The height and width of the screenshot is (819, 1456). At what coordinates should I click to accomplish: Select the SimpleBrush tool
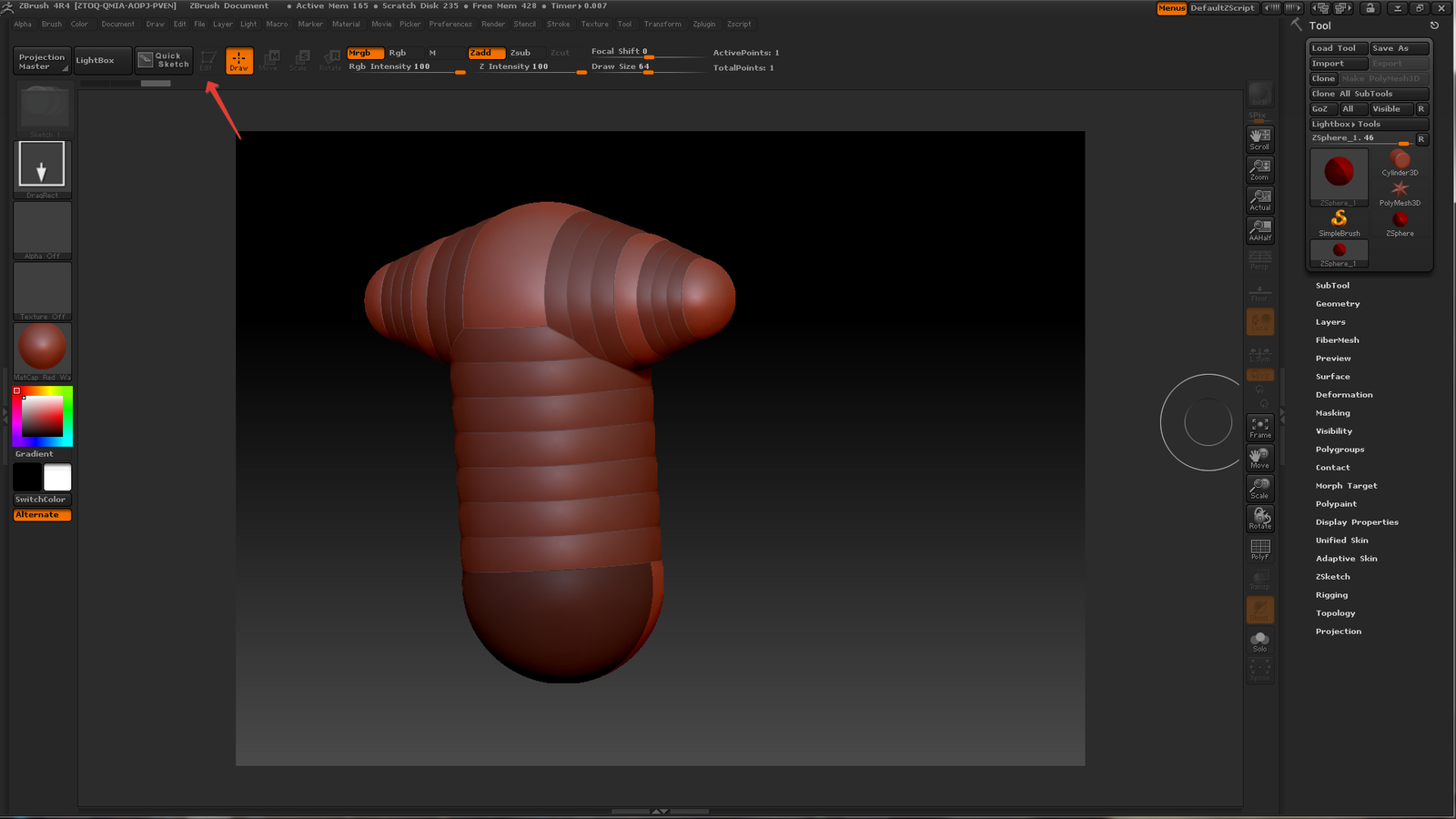click(x=1339, y=223)
